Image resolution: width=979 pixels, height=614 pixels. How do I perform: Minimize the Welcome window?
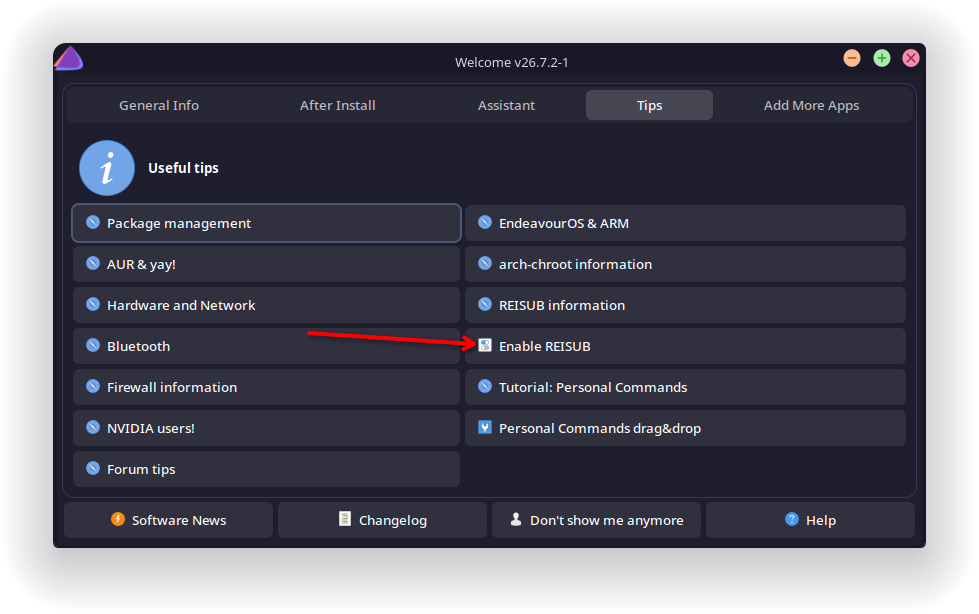(x=852, y=58)
